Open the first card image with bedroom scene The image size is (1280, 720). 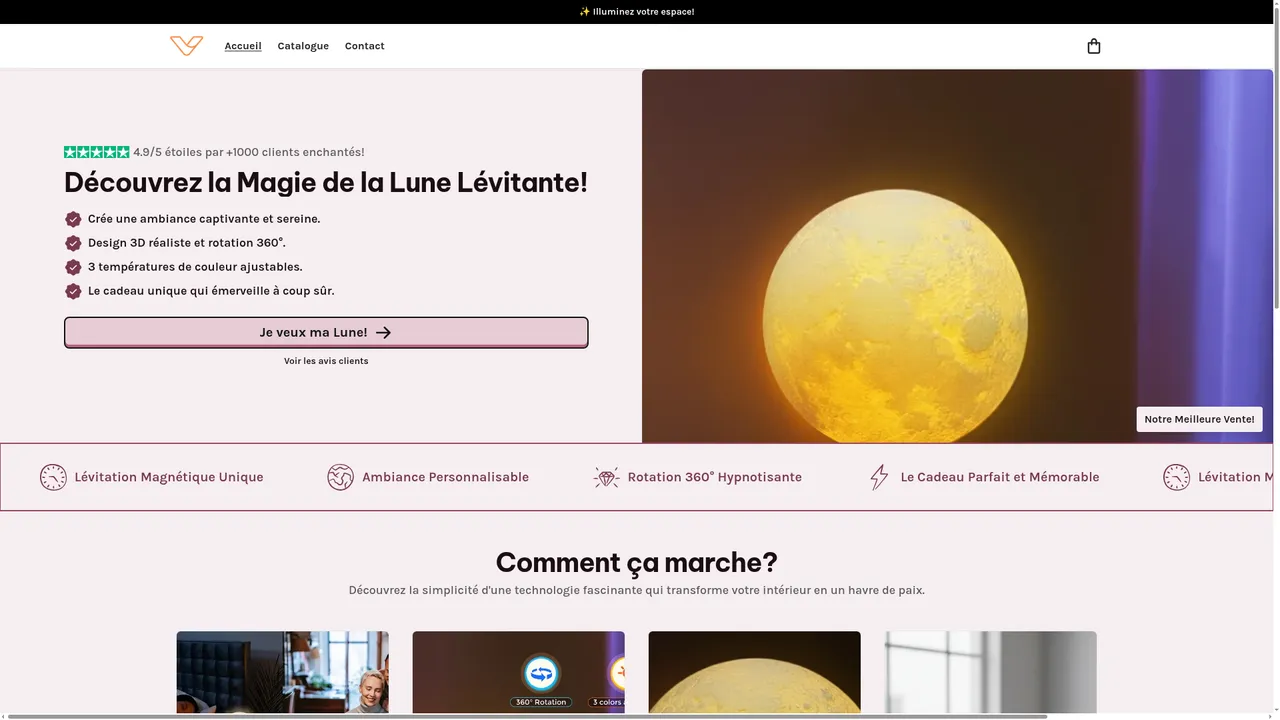pyautogui.click(x=283, y=672)
